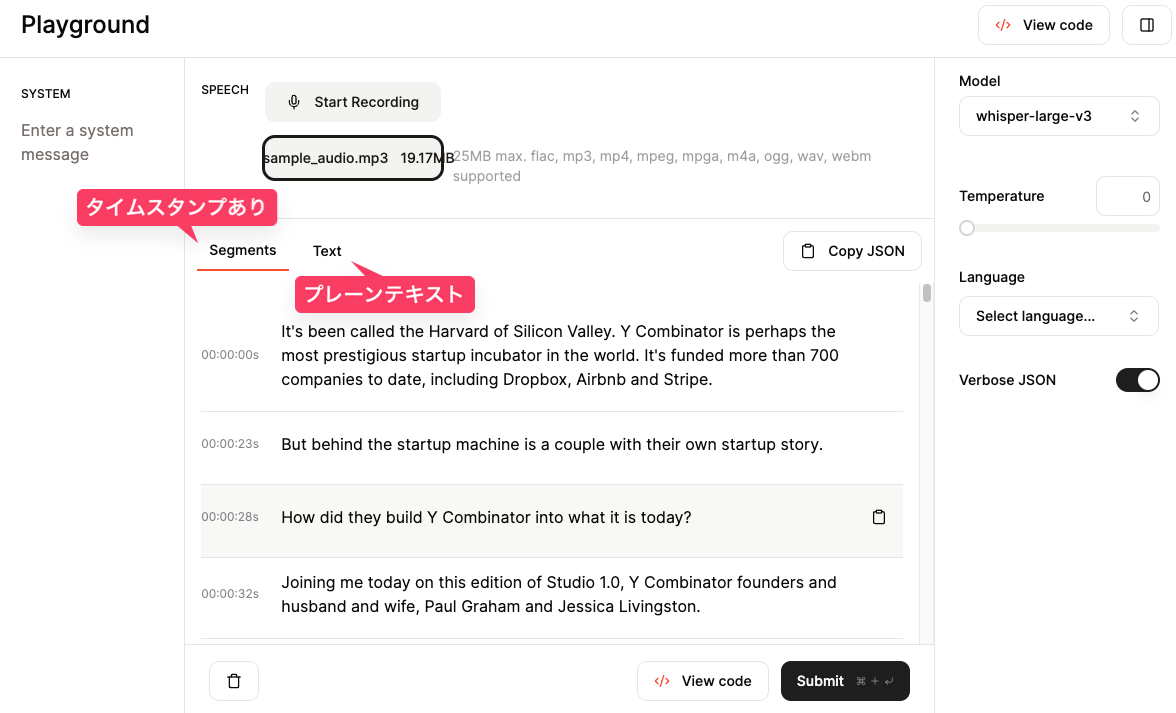Click the Temperature slider handle
This screenshot has width=1176, height=713.
coord(967,228)
